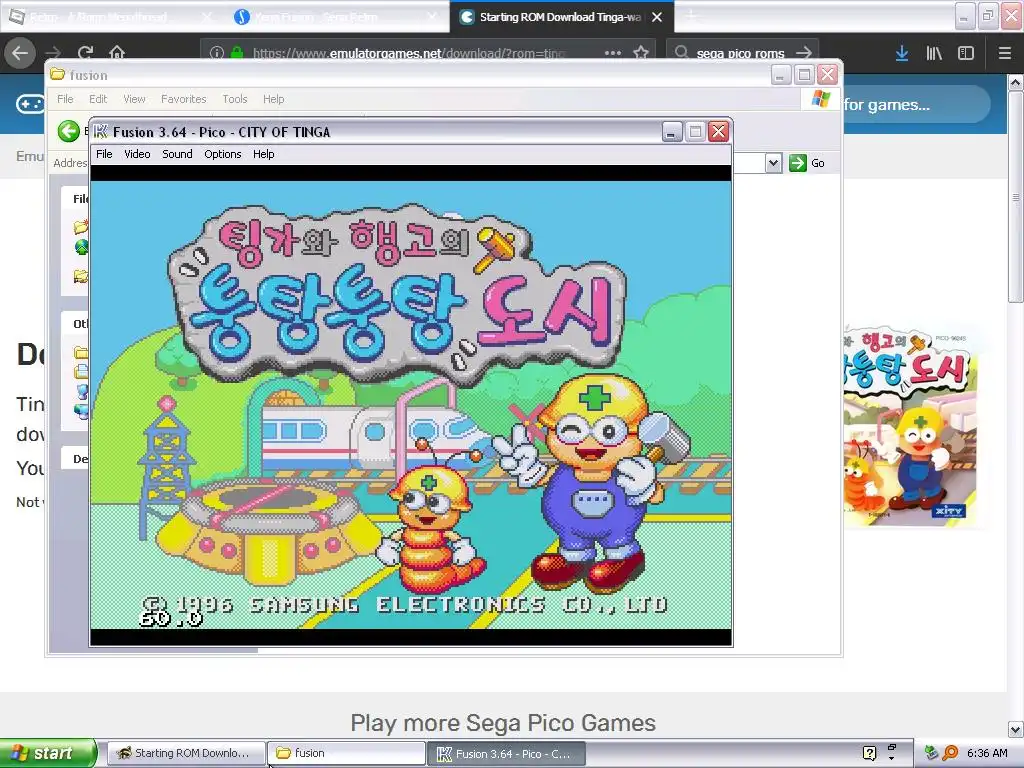Click the Firefox search box magnifier icon

point(681,53)
